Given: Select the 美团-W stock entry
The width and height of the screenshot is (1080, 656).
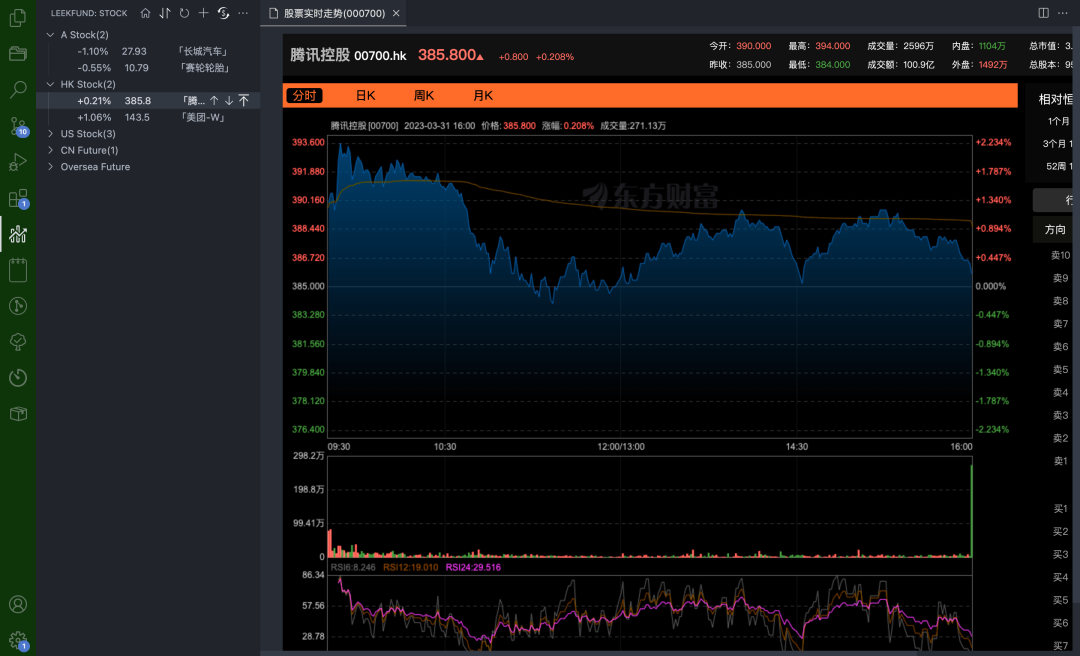Looking at the screenshot, I should [202, 117].
